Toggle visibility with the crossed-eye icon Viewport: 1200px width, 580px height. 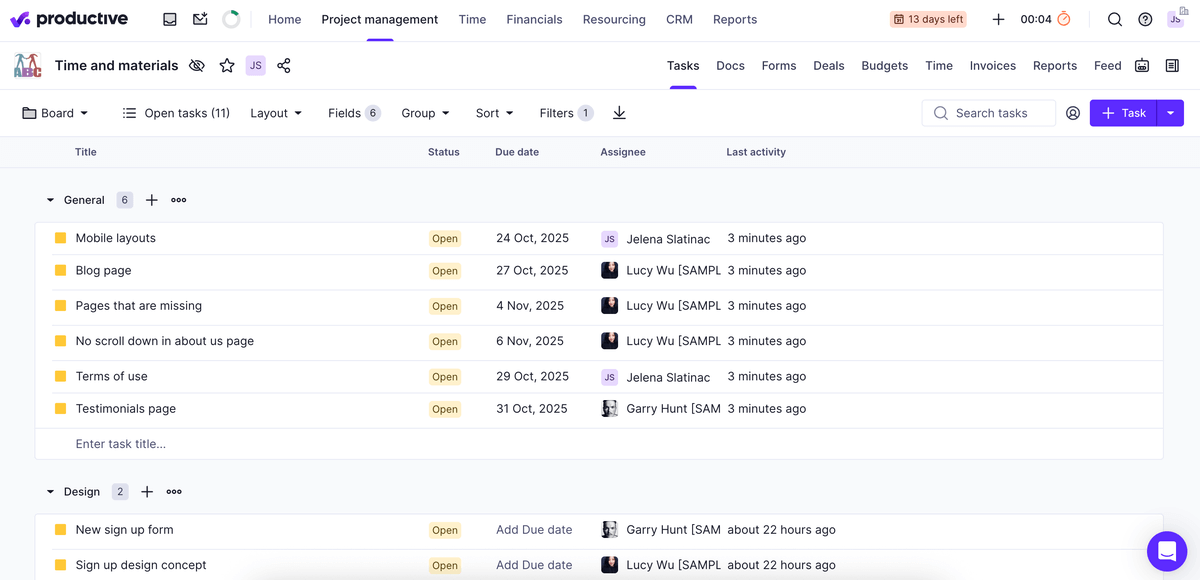196,65
